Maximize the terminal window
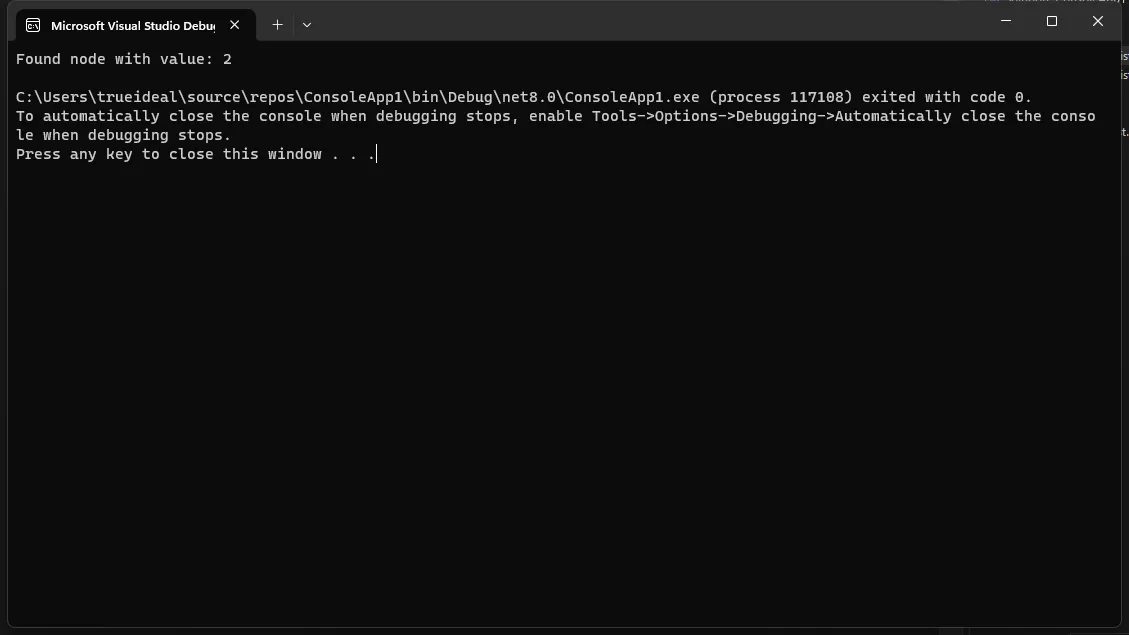The image size is (1129, 635). click(1052, 21)
